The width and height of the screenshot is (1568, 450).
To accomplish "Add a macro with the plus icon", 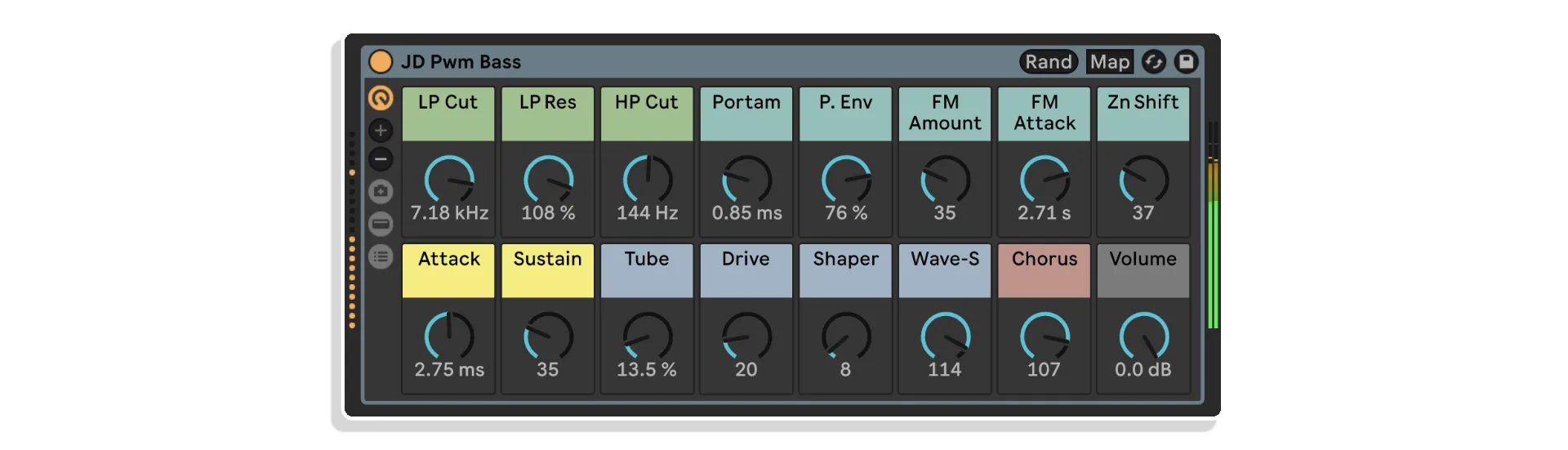I will coord(381,130).
